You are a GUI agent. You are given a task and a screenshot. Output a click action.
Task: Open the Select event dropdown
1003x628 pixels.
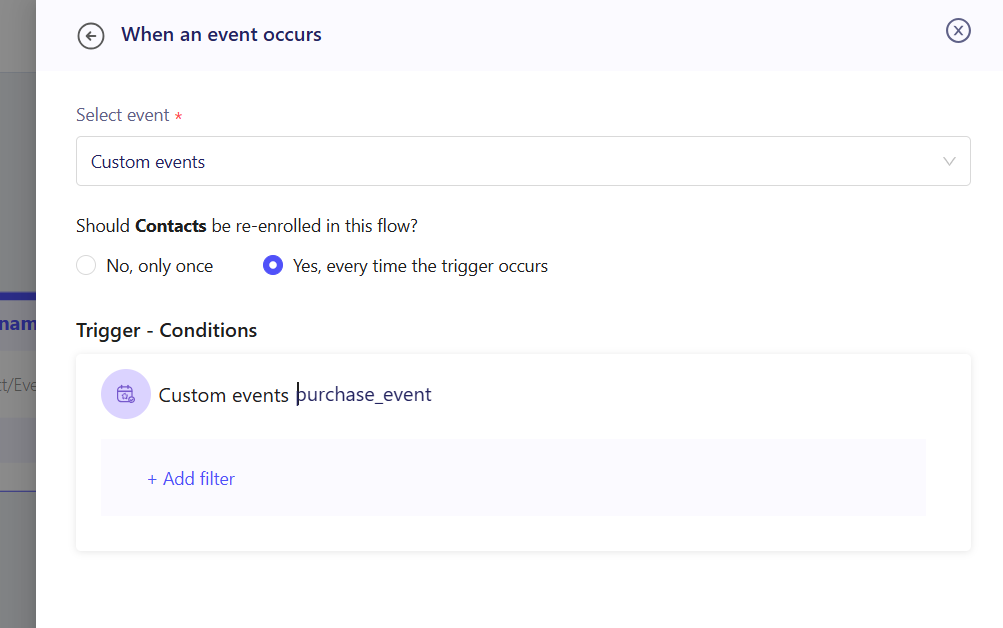pos(523,161)
